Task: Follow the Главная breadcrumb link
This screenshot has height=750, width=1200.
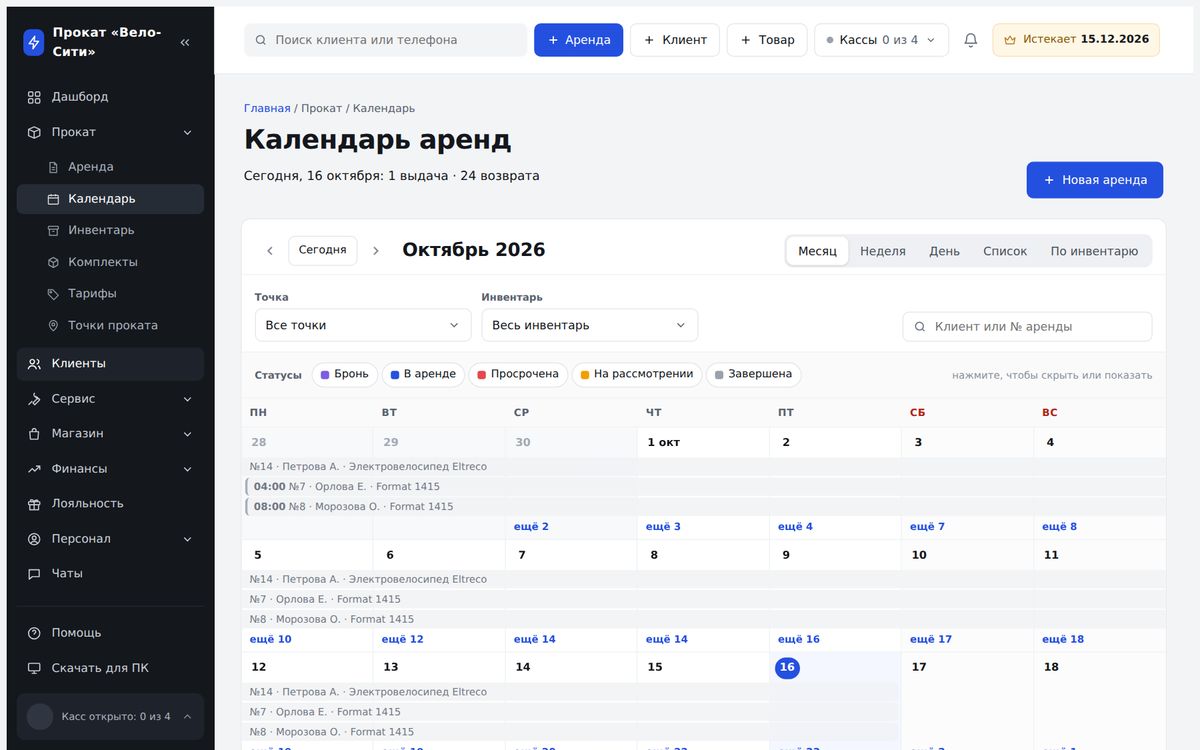Action: point(267,108)
